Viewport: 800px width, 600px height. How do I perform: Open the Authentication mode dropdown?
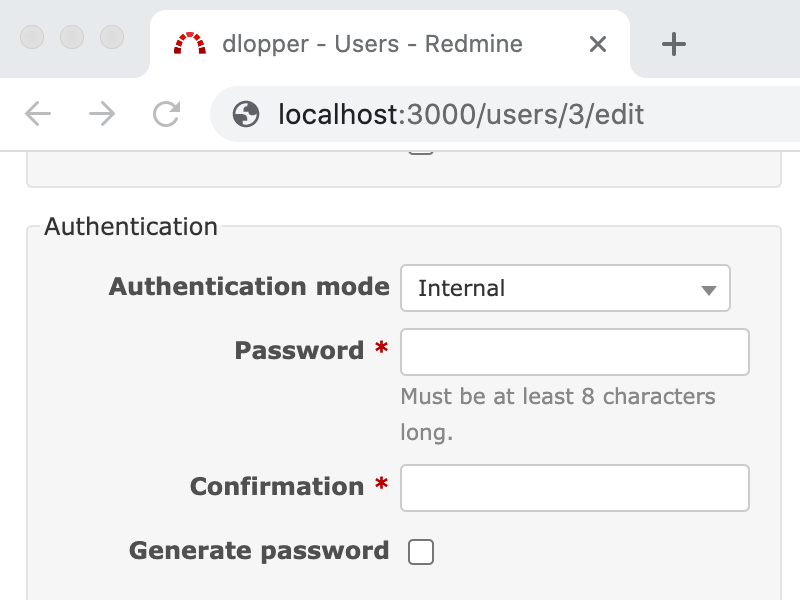point(565,288)
